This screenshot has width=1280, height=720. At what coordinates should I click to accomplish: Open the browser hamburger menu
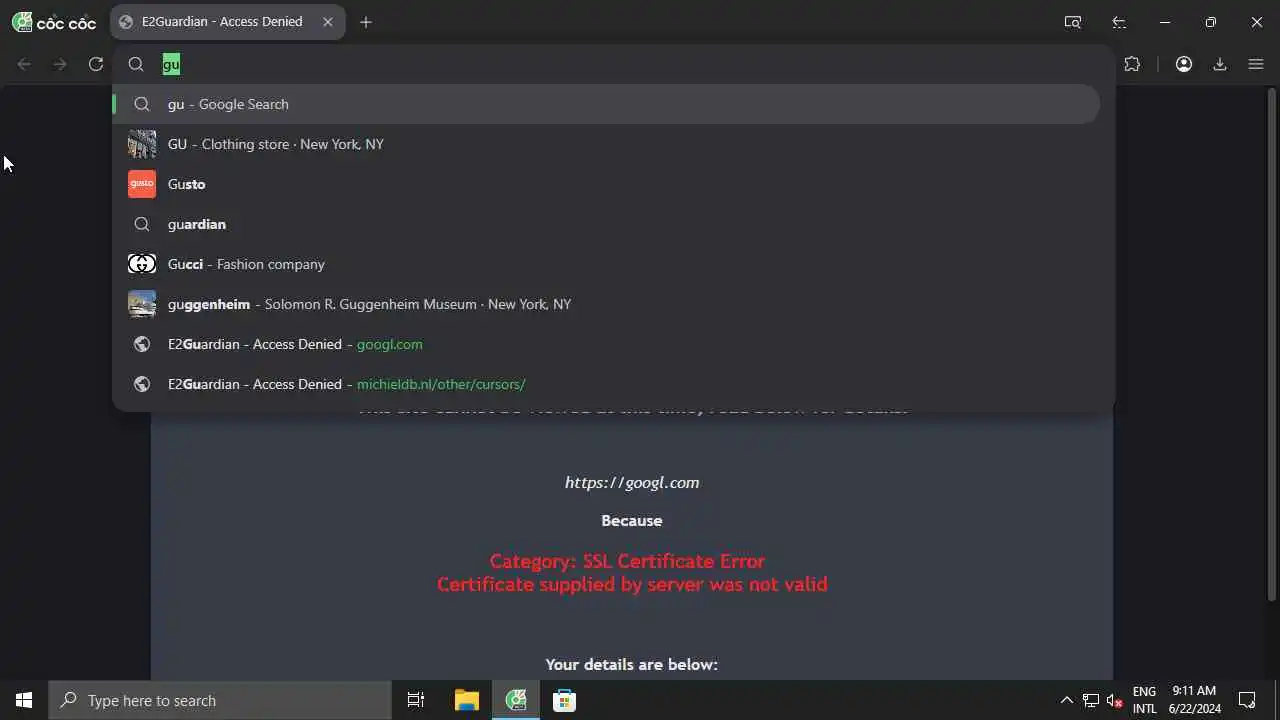1256,64
